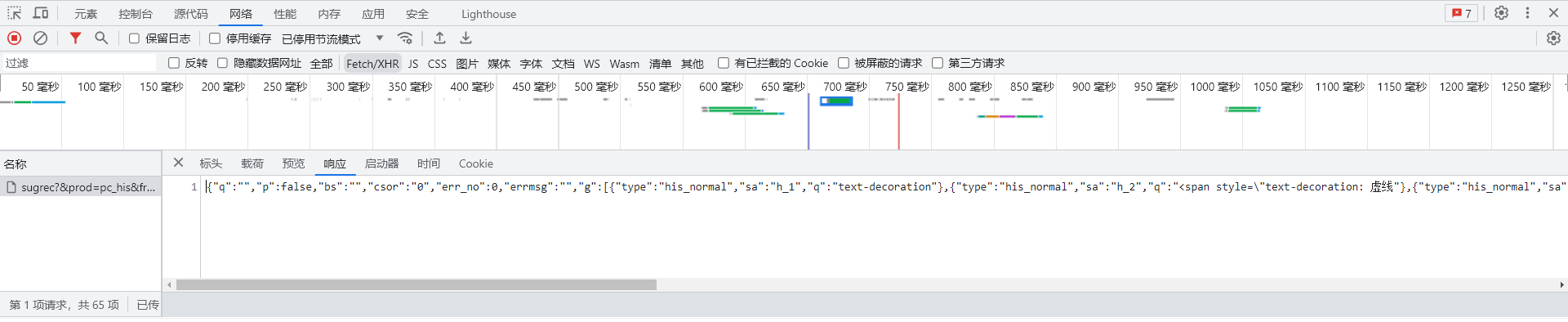The width and height of the screenshot is (1568, 322).
Task: Show the 标头 tab of the request
Action: pyautogui.click(x=211, y=163)
